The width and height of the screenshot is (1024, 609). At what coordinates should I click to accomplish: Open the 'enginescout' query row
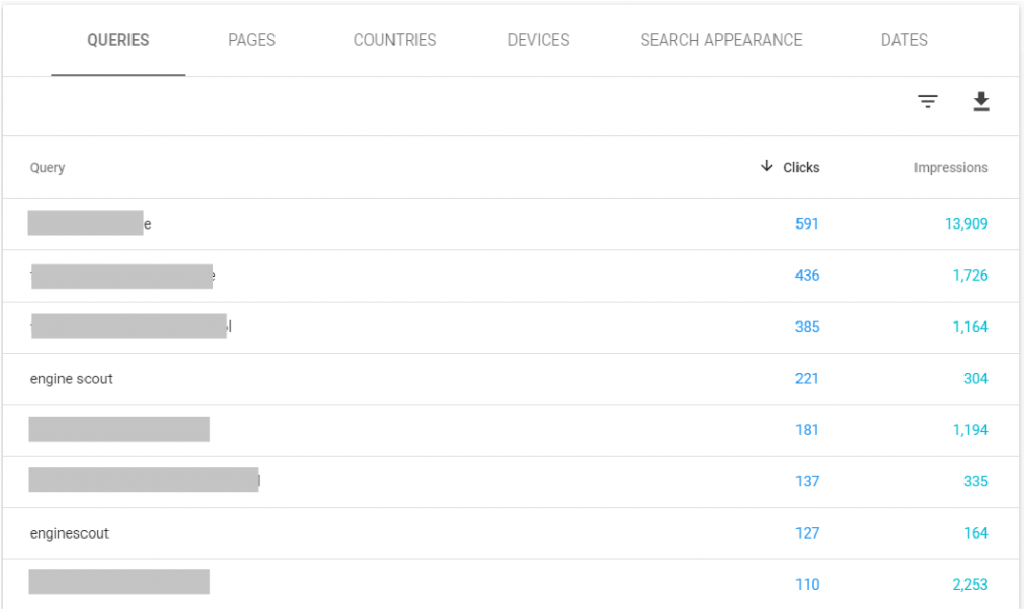click(69, 533)
